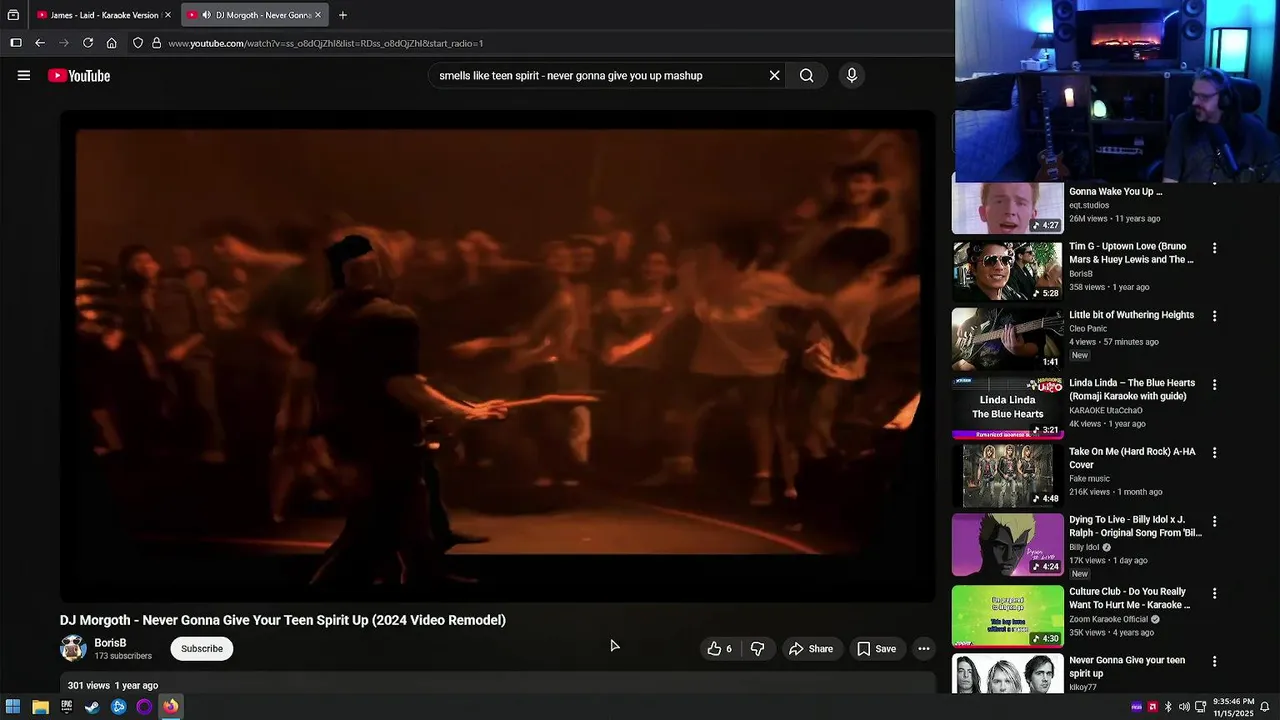Open Firefox taskbar icon
Screen dimensions: 1280x720
pos(171,707)
